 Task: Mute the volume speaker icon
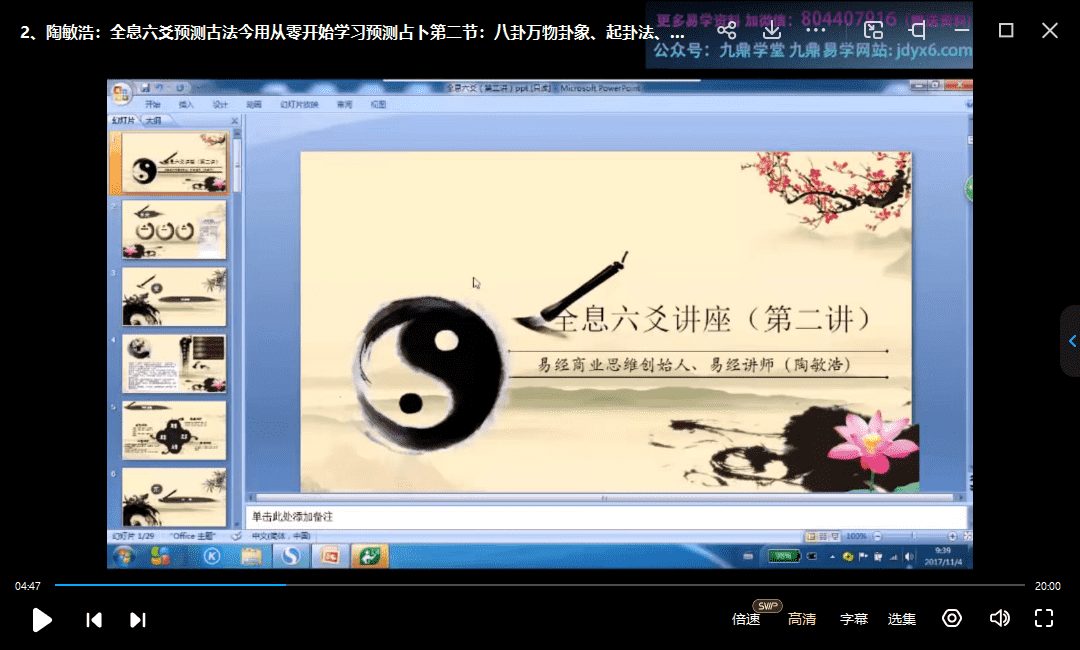click(x=998, y=618)
